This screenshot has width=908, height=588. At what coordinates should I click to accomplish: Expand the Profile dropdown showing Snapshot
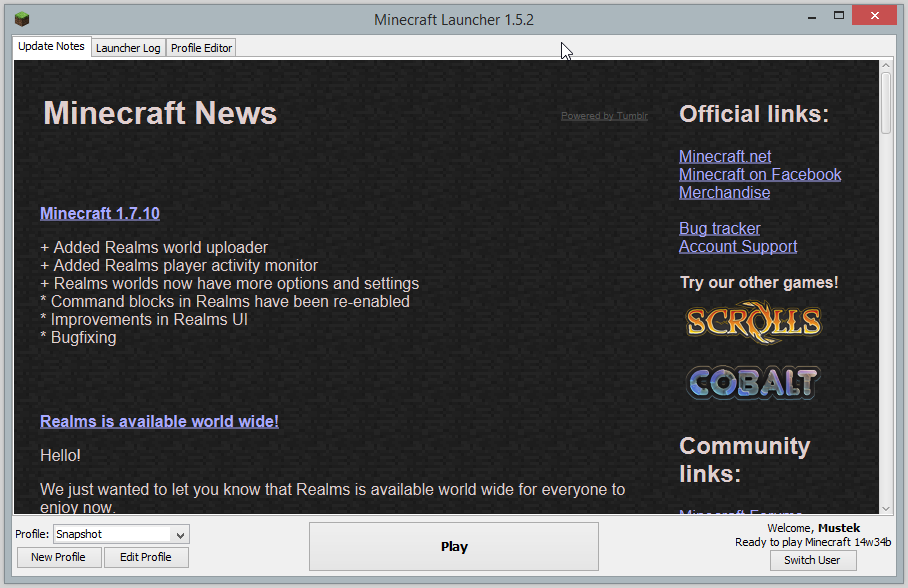122,534
